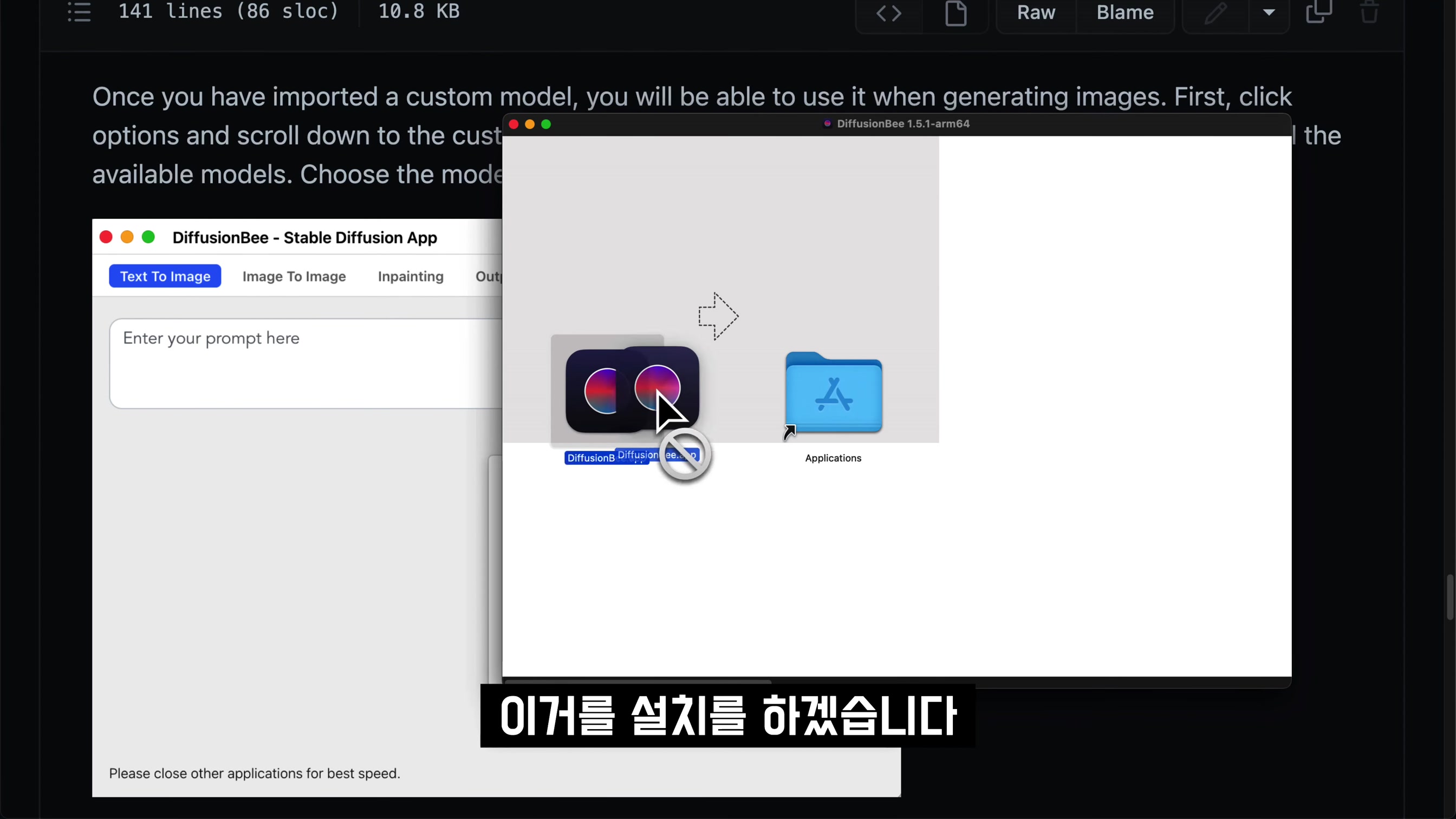Screen dimensions: 1456x819
Task: Delete this file via trash icon
Action: (x=1369, y=11)
